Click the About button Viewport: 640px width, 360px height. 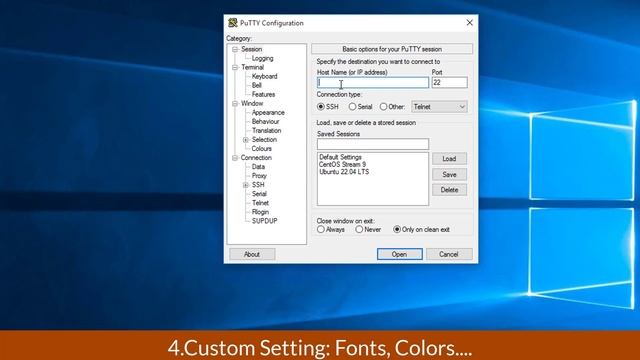pyautogui.click(x=252, y=254)
